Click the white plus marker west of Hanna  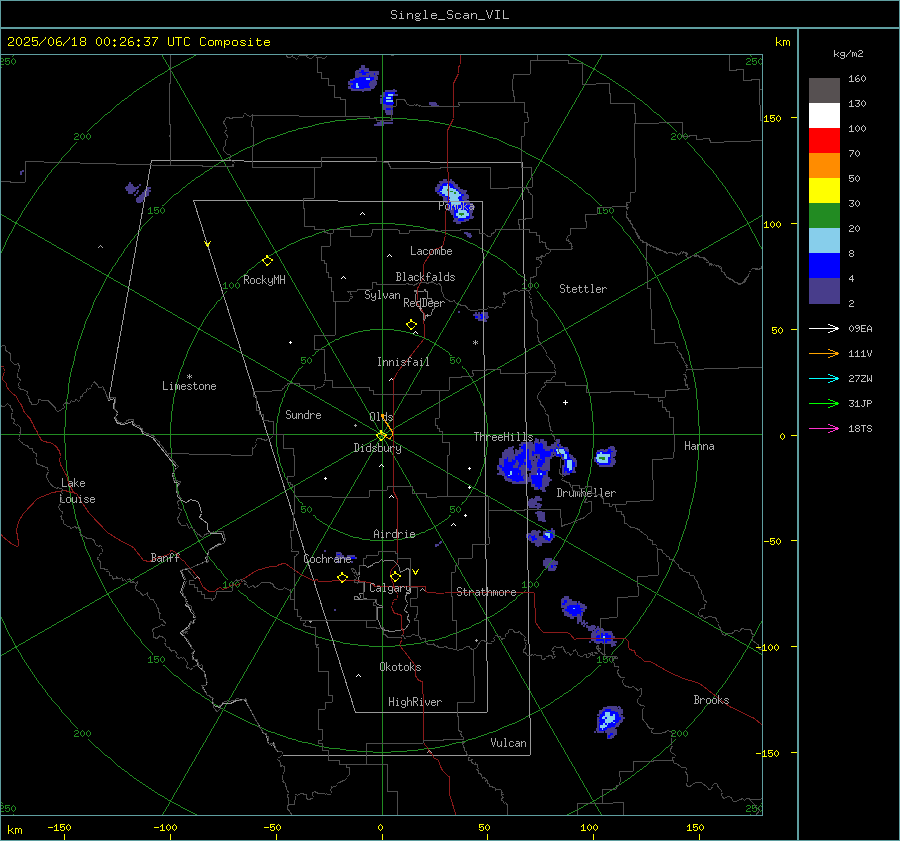565,402
